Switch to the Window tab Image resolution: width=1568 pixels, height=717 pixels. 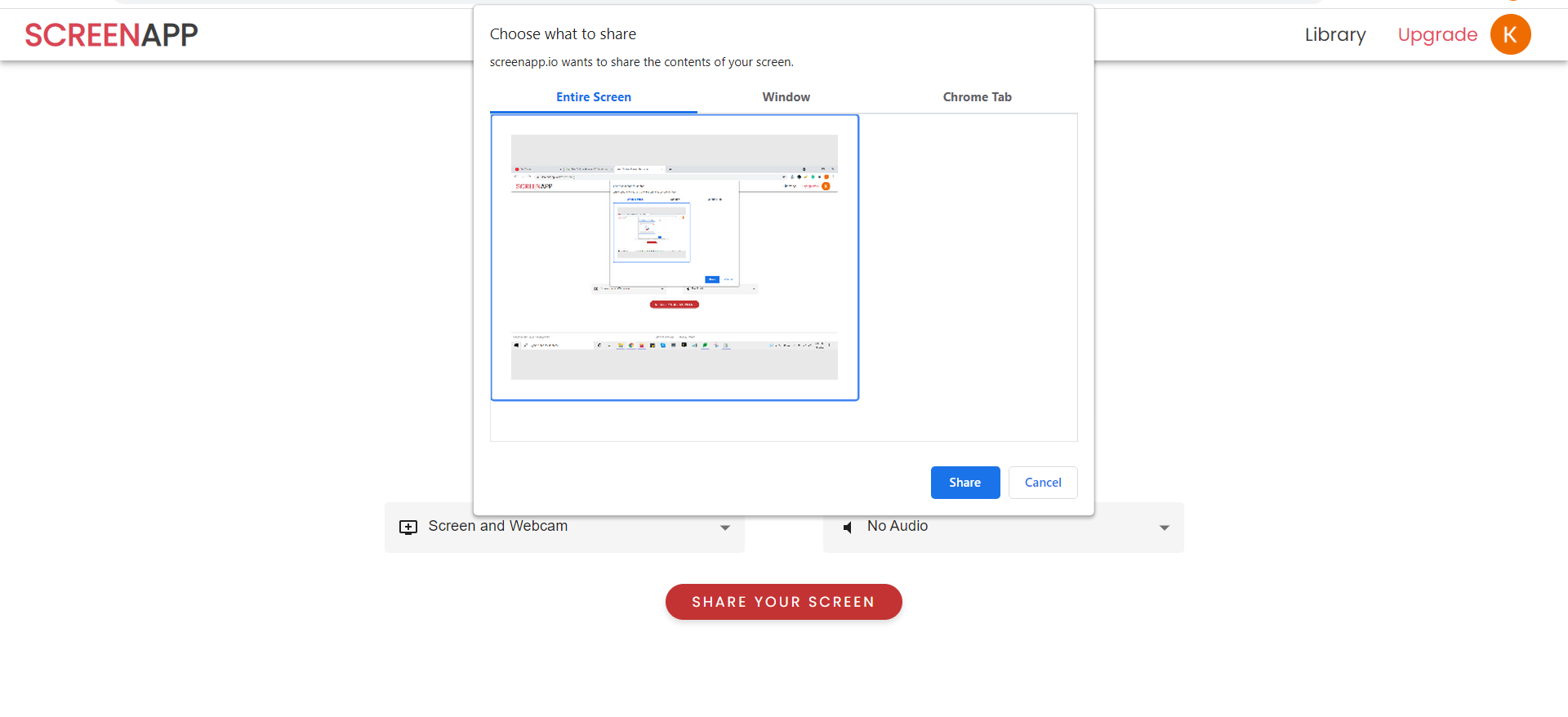[786, 97]
